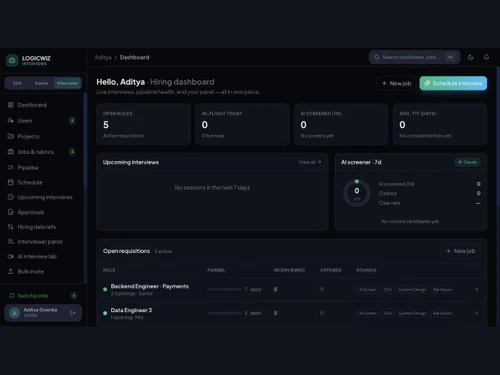This screenshot has width=500, height=375.
Task: Click the Search candidates, jobs field
Action: (x=415, y=57)
